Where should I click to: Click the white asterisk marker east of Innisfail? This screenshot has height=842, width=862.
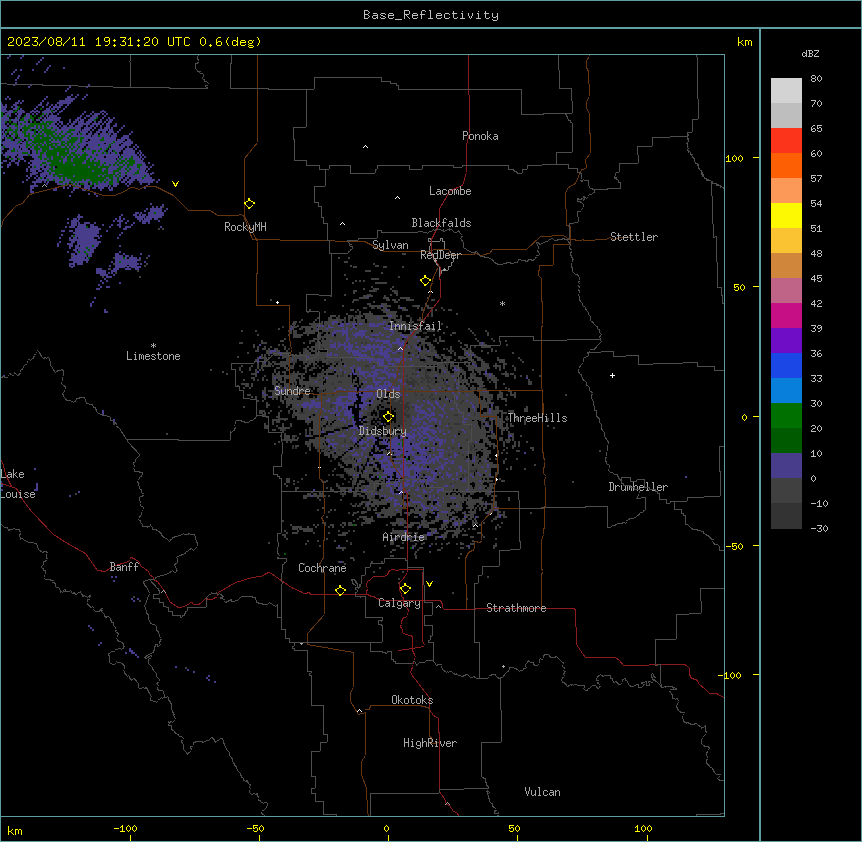point(502,303)
